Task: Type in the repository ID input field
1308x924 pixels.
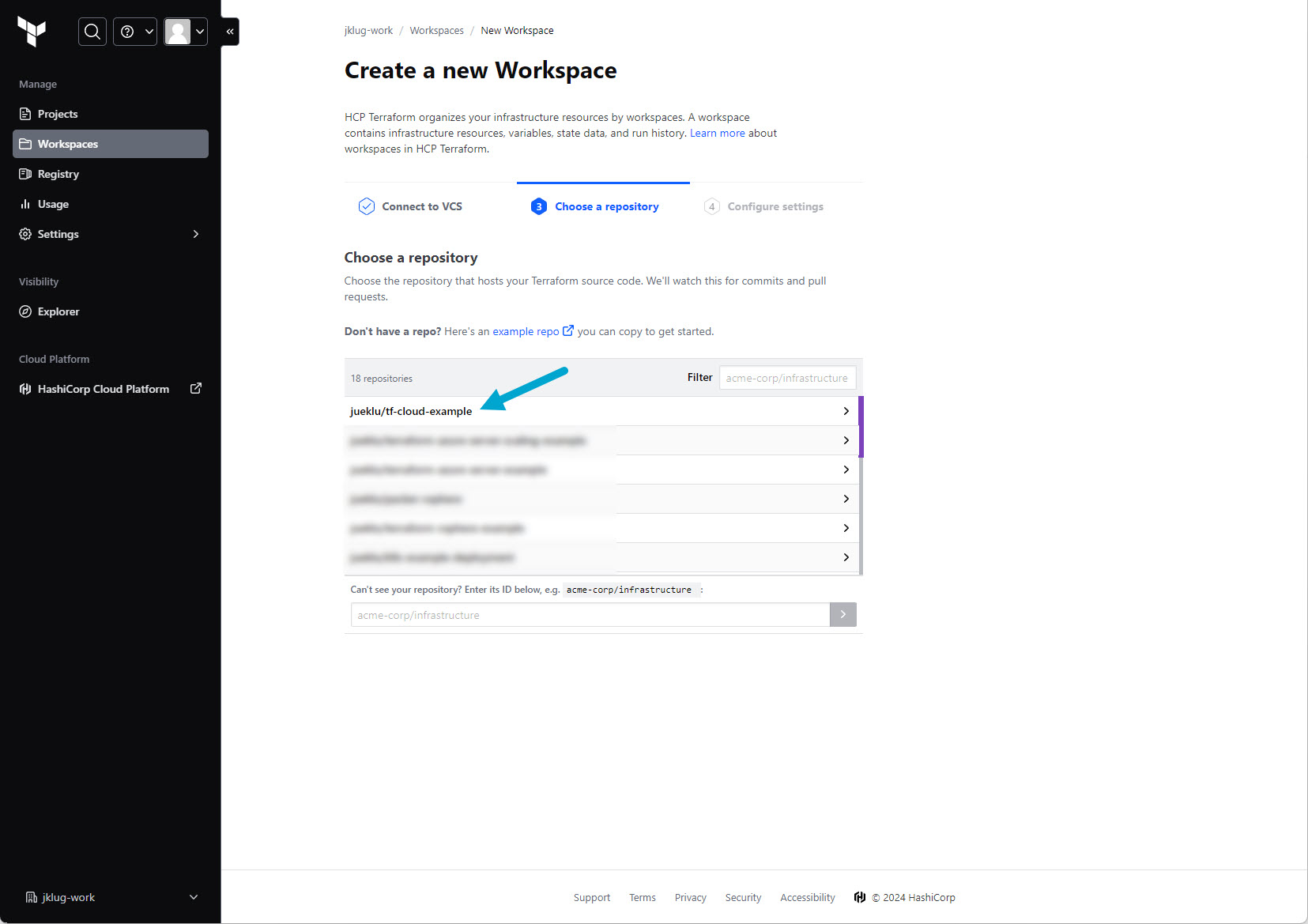Action: point(590,615)
